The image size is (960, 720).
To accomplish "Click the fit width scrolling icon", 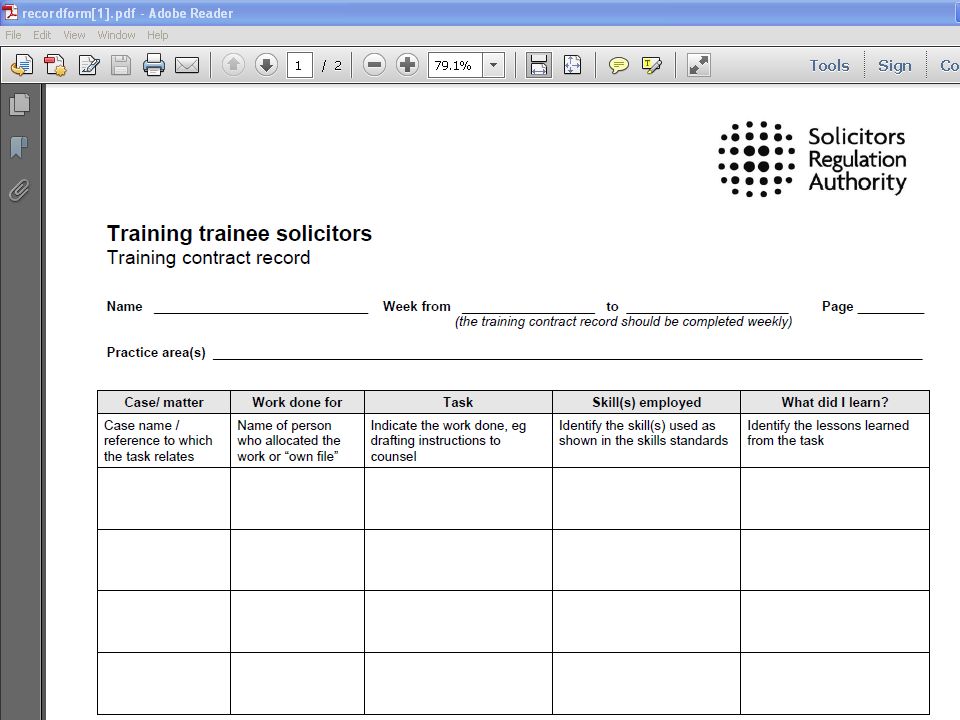I will (x=539, y=65).
